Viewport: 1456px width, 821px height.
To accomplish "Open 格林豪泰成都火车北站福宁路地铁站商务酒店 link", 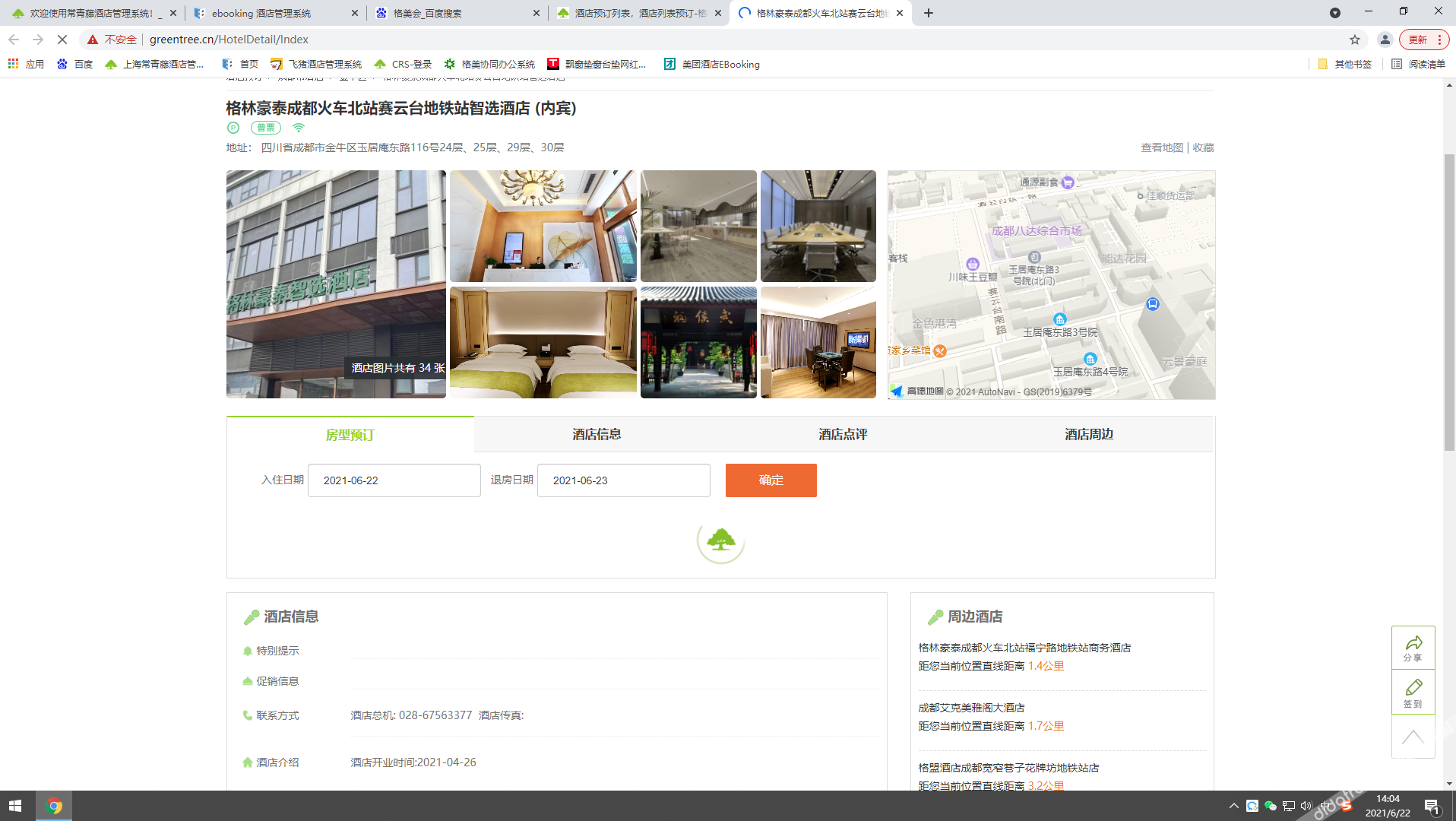I will pyautogui.click(x=1024, y=648).
